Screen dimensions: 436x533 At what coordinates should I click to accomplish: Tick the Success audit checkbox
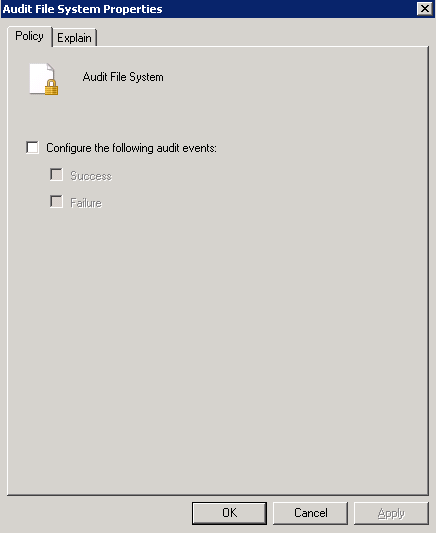coord(56,175)
